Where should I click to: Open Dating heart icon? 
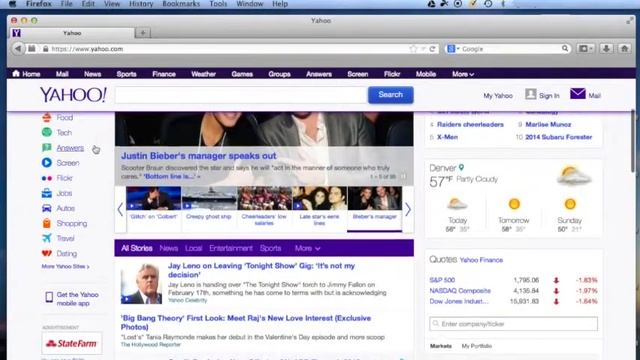[x=47, y=253]
